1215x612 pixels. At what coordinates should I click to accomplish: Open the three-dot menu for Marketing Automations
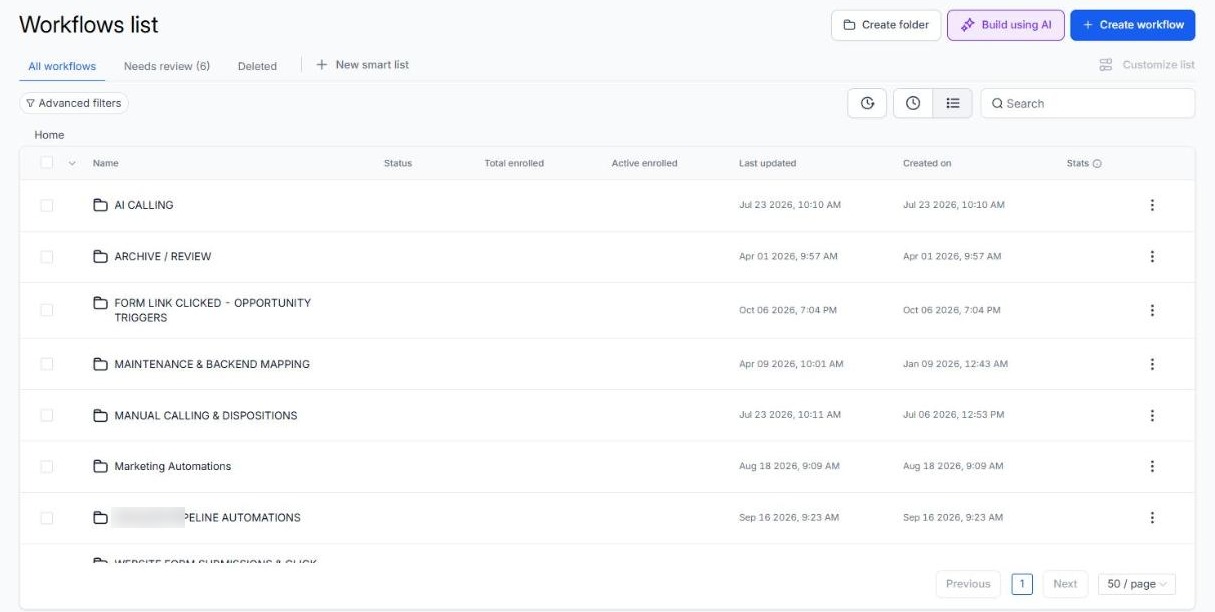1152,466
